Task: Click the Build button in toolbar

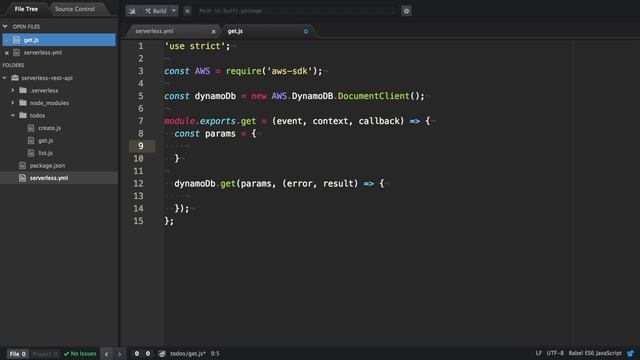Action: 156,11
